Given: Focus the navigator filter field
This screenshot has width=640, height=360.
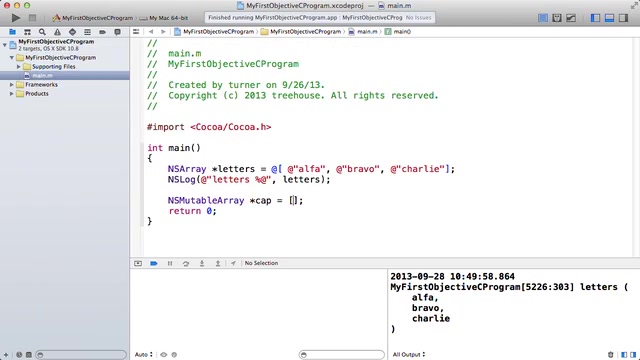Looking at the screenshot, I should [x=81, y=355].
